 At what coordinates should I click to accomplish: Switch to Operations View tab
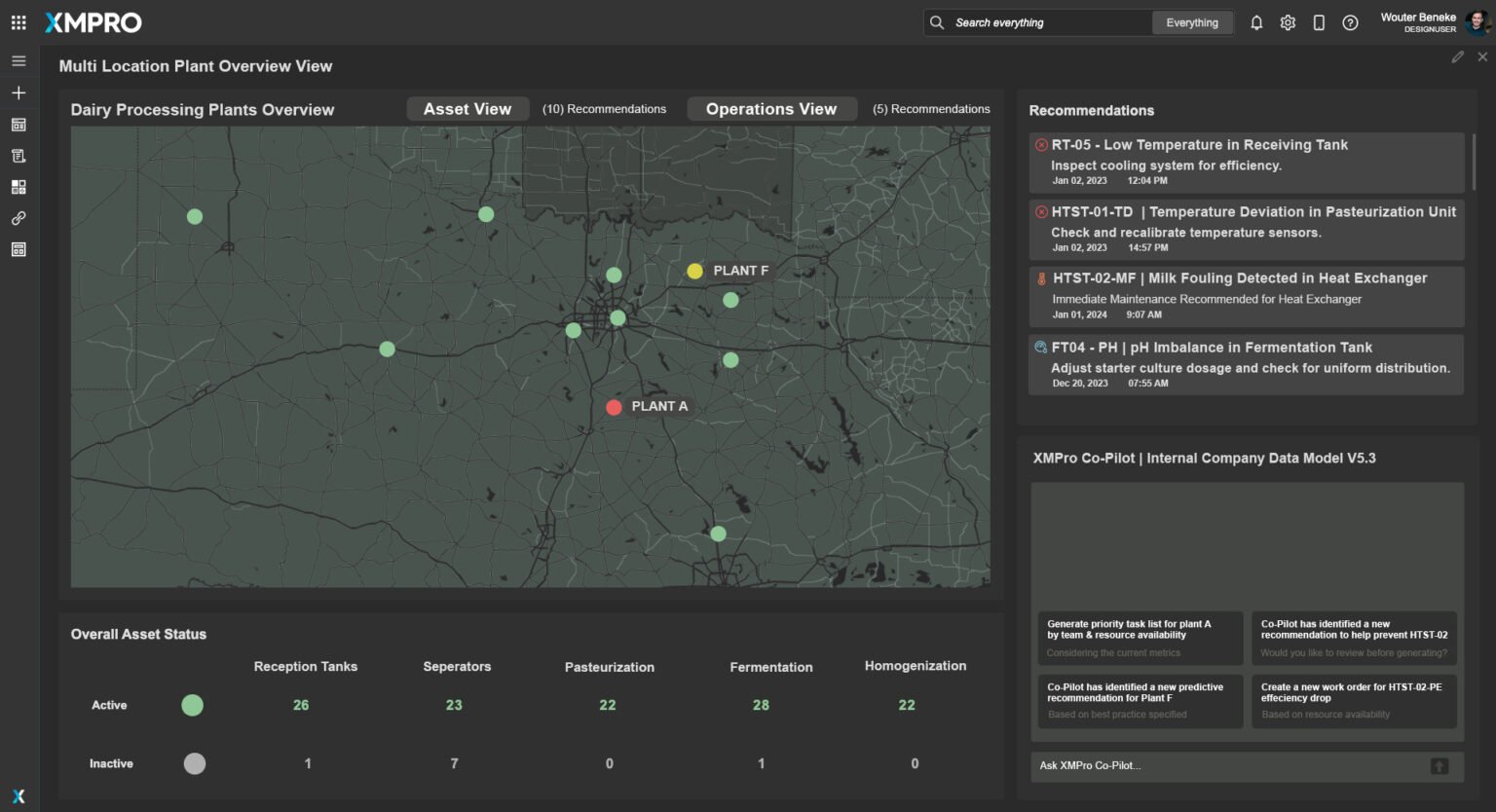pyautogui.click(x=771, y=109)
